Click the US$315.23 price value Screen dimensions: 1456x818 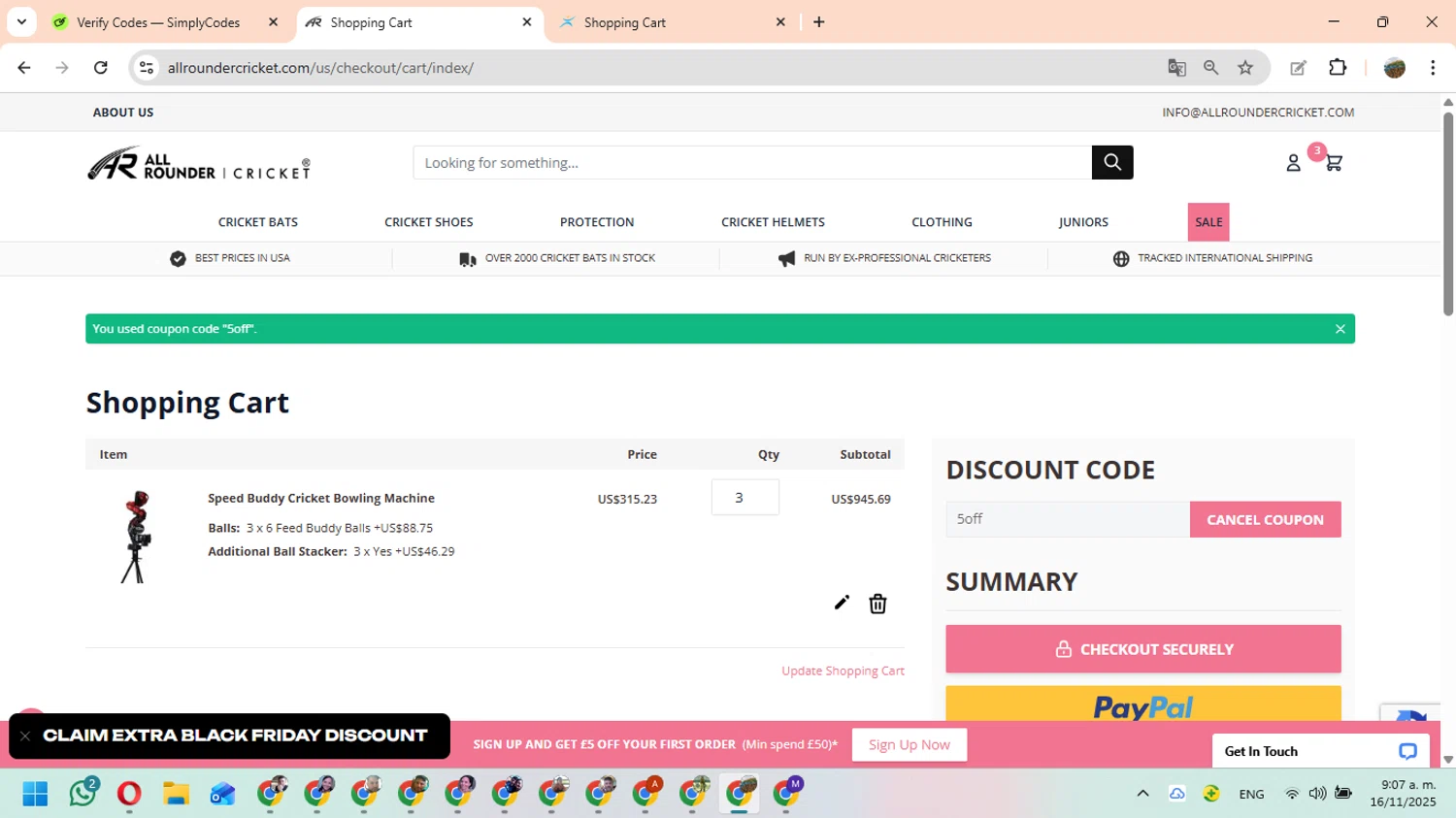[x=627, y=499]
